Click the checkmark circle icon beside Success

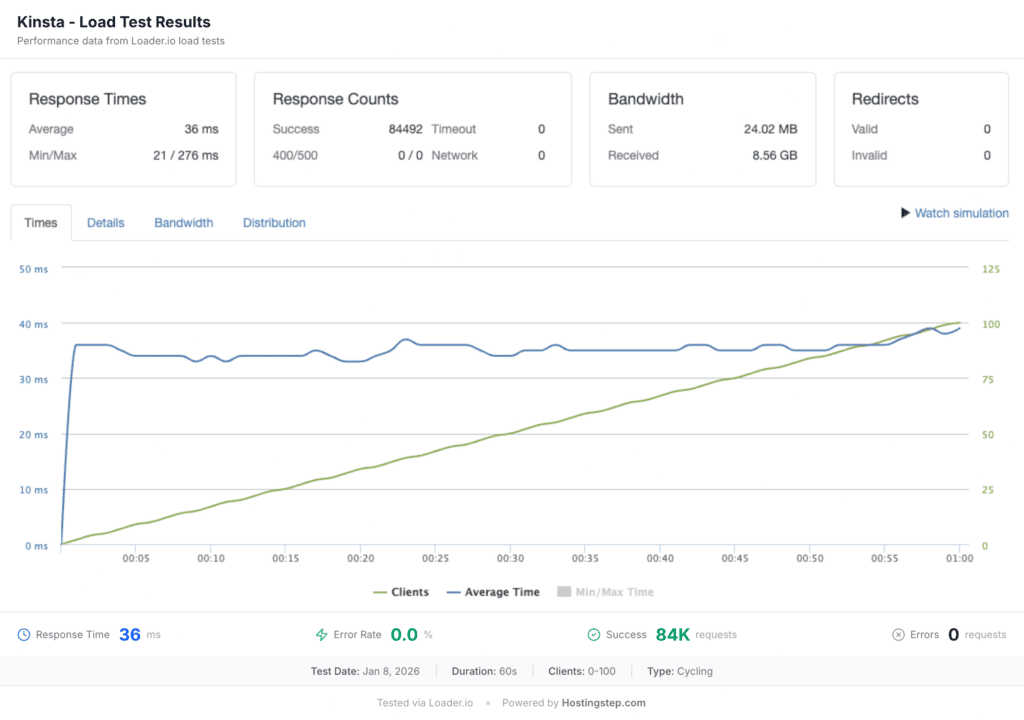(593, 635)
